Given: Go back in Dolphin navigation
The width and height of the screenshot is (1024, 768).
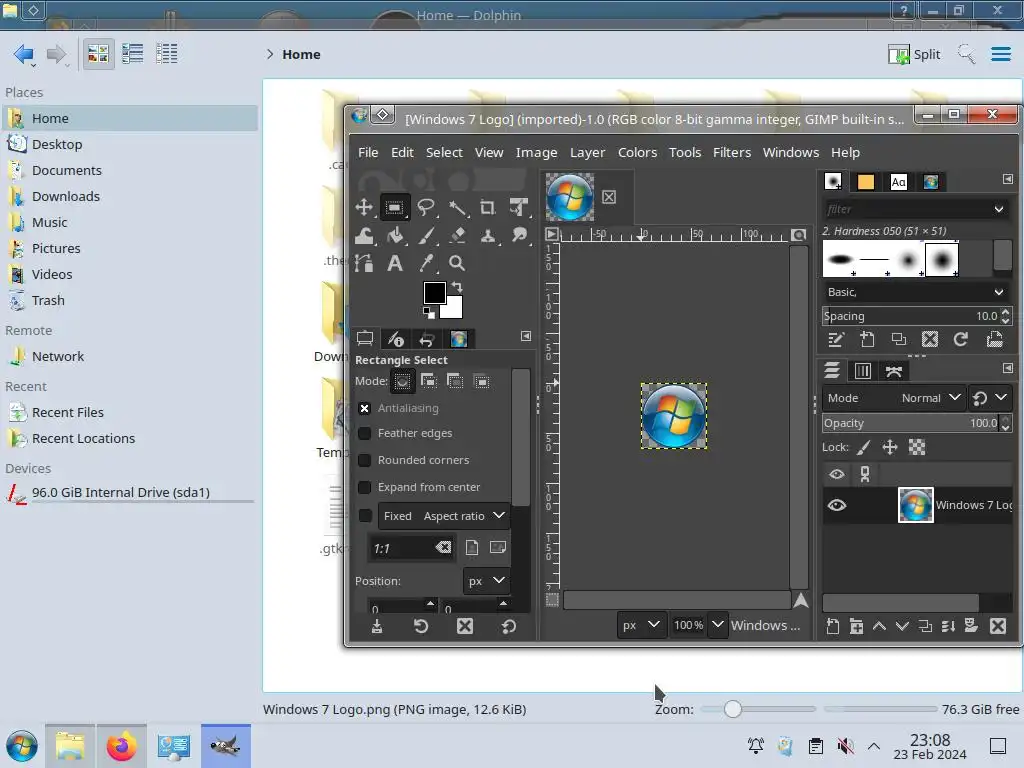Looking at the screenshot, I should (24, 54).
